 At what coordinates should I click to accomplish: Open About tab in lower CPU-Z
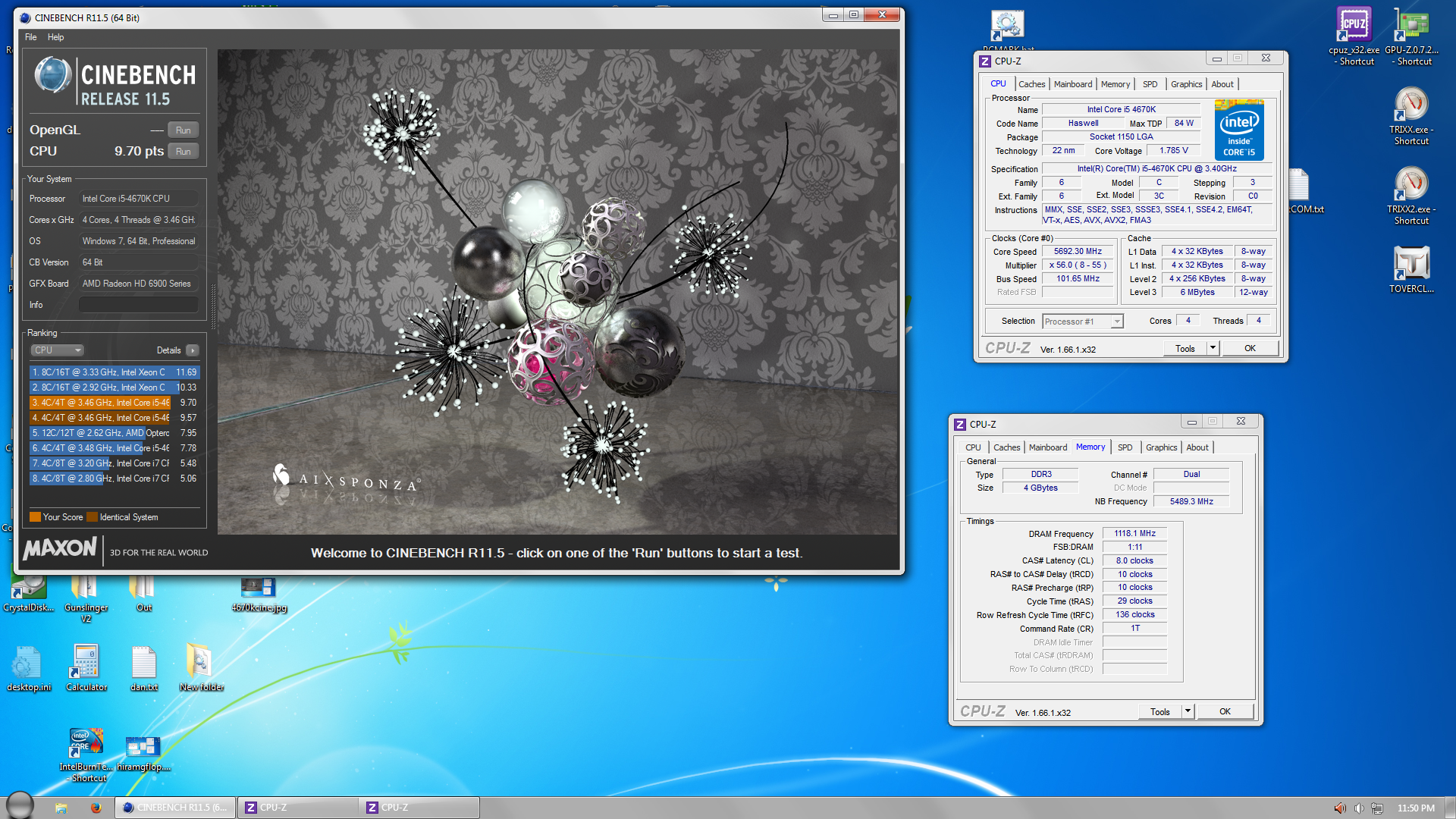1197,447
